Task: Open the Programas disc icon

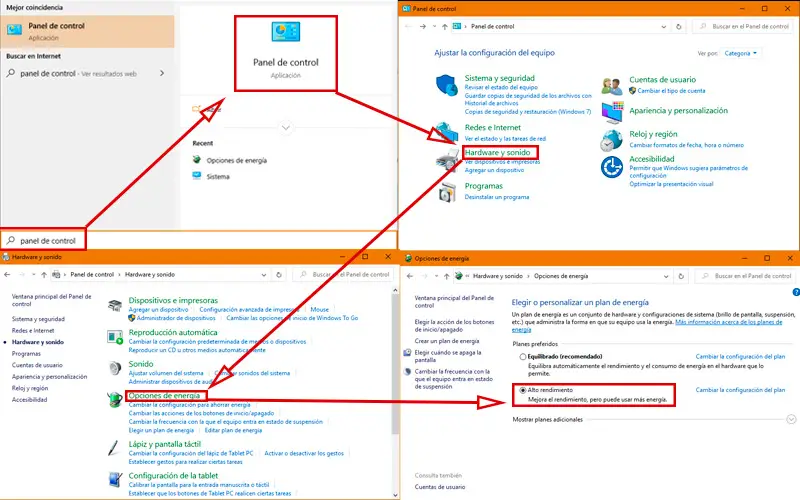Action: click(447, 192)
